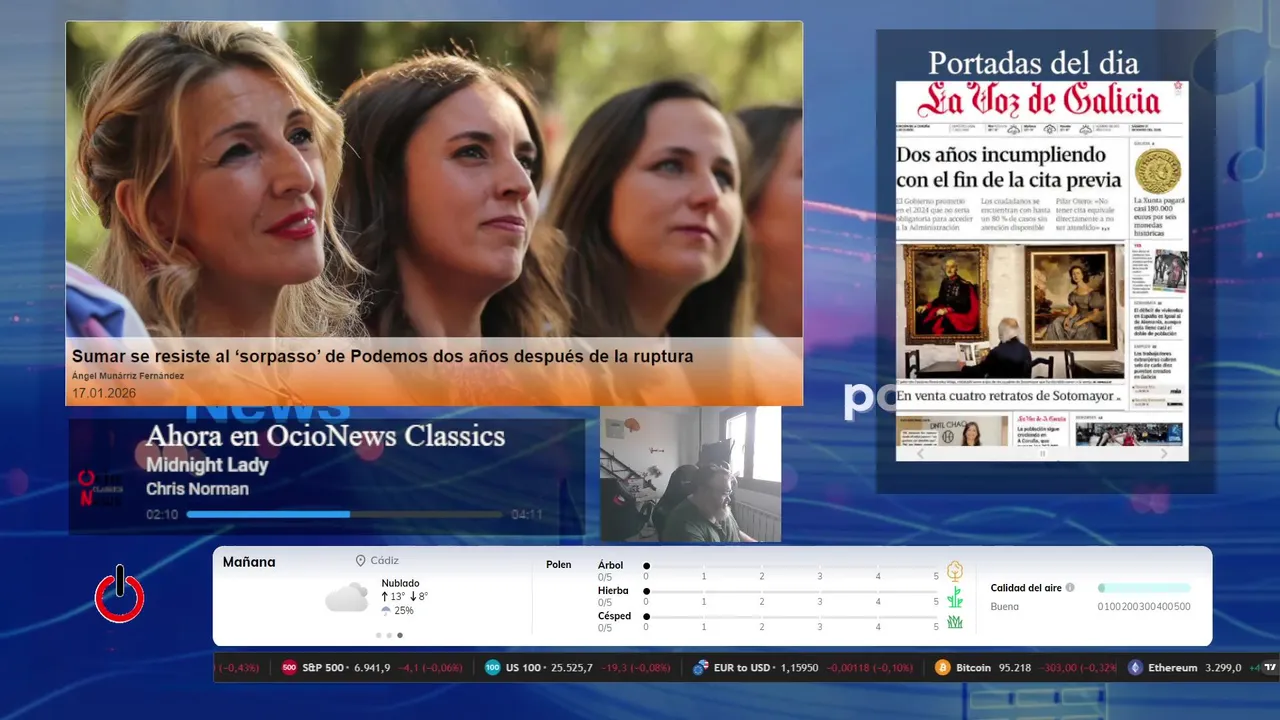Click the 'Portadas del dia' title
Viewport: 1280px width, 720px height.
(1033, 62)
